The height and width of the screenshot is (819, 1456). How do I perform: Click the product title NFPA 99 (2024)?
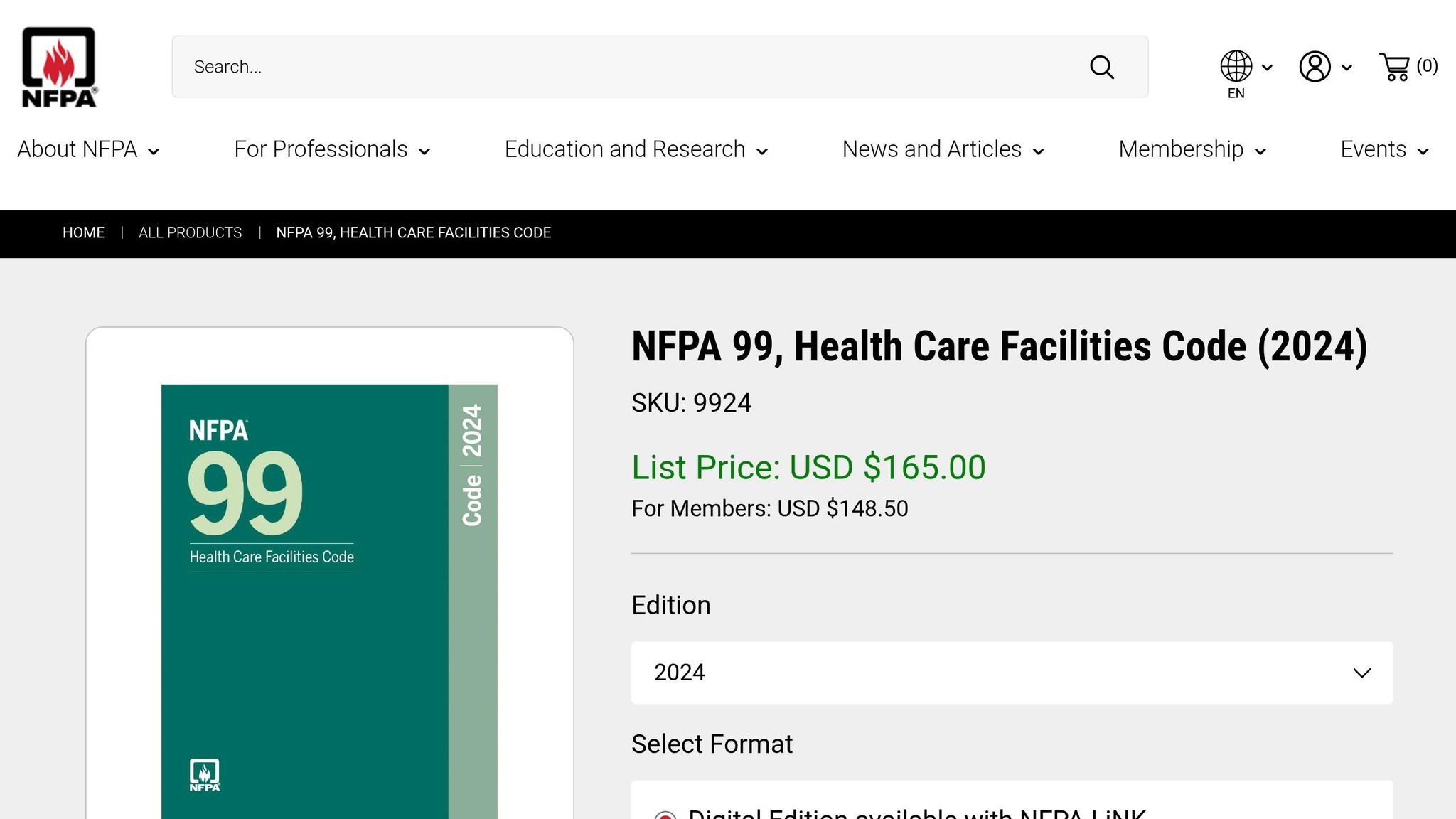coord(999,347)
